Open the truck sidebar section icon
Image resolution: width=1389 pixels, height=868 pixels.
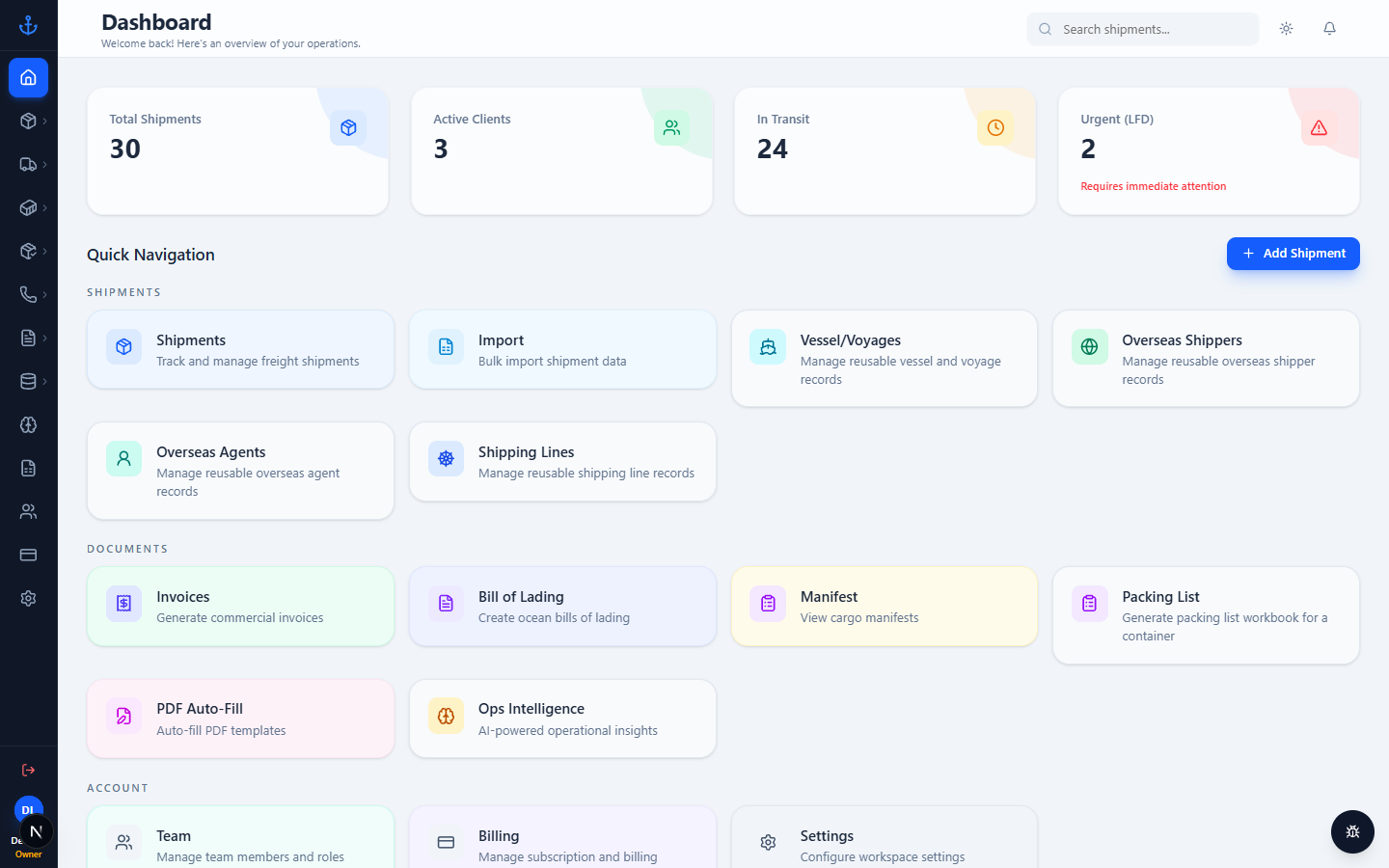pos(28,164)
